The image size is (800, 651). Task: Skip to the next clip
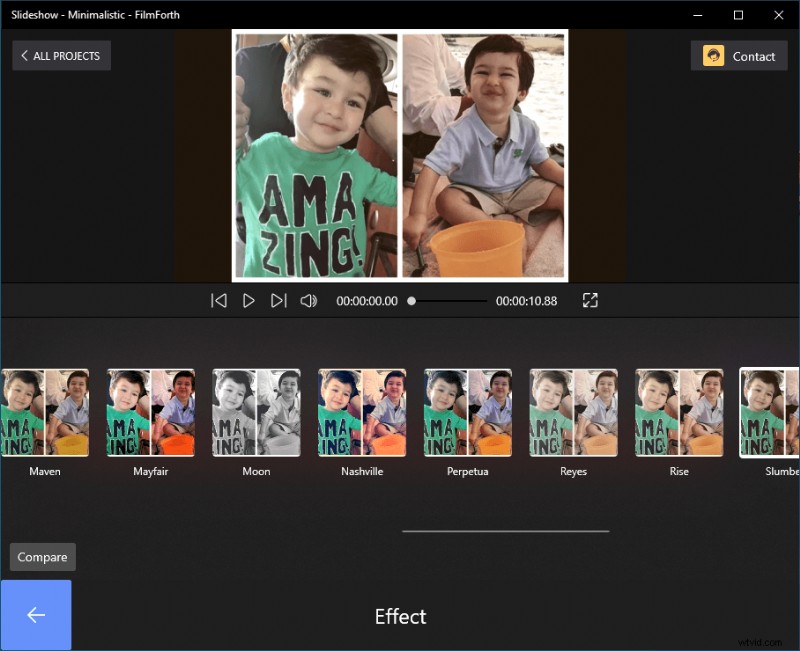pyautogui.click(x=278, y=300)
